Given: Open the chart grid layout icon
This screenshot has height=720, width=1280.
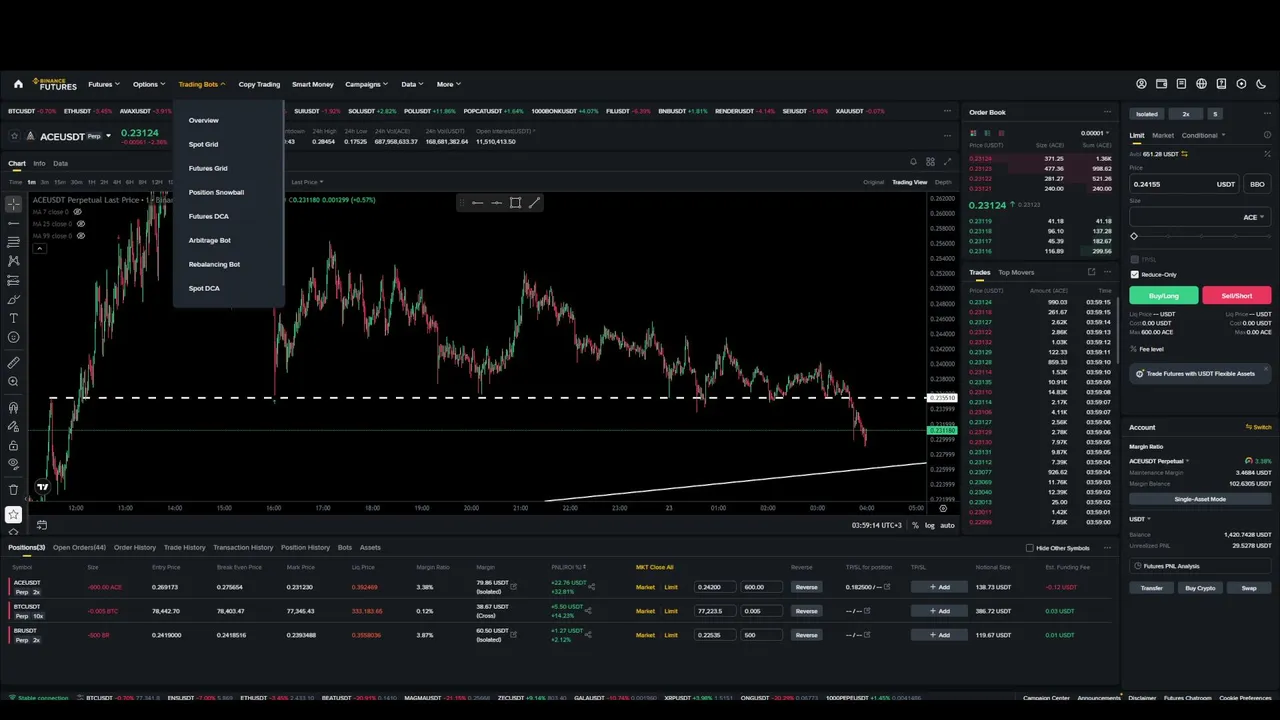Looking at the screenshot, I should [x=930, y=162].
